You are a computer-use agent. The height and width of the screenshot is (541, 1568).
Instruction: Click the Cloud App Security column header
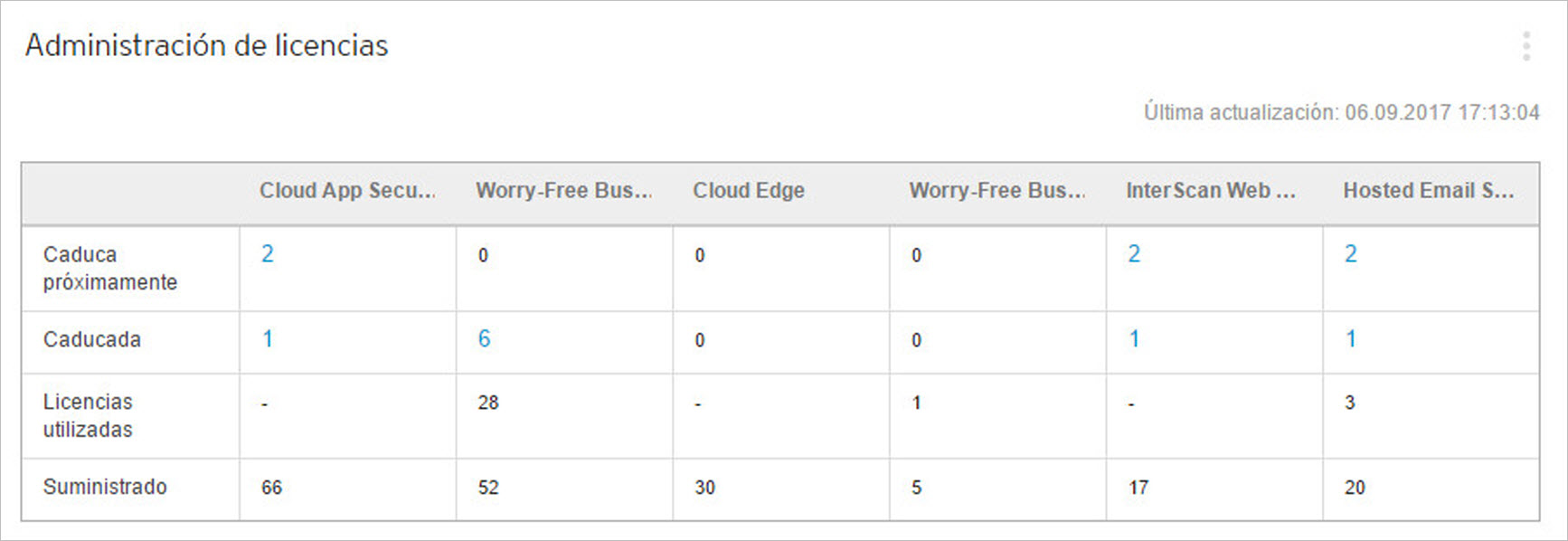(x=347, y=191)
